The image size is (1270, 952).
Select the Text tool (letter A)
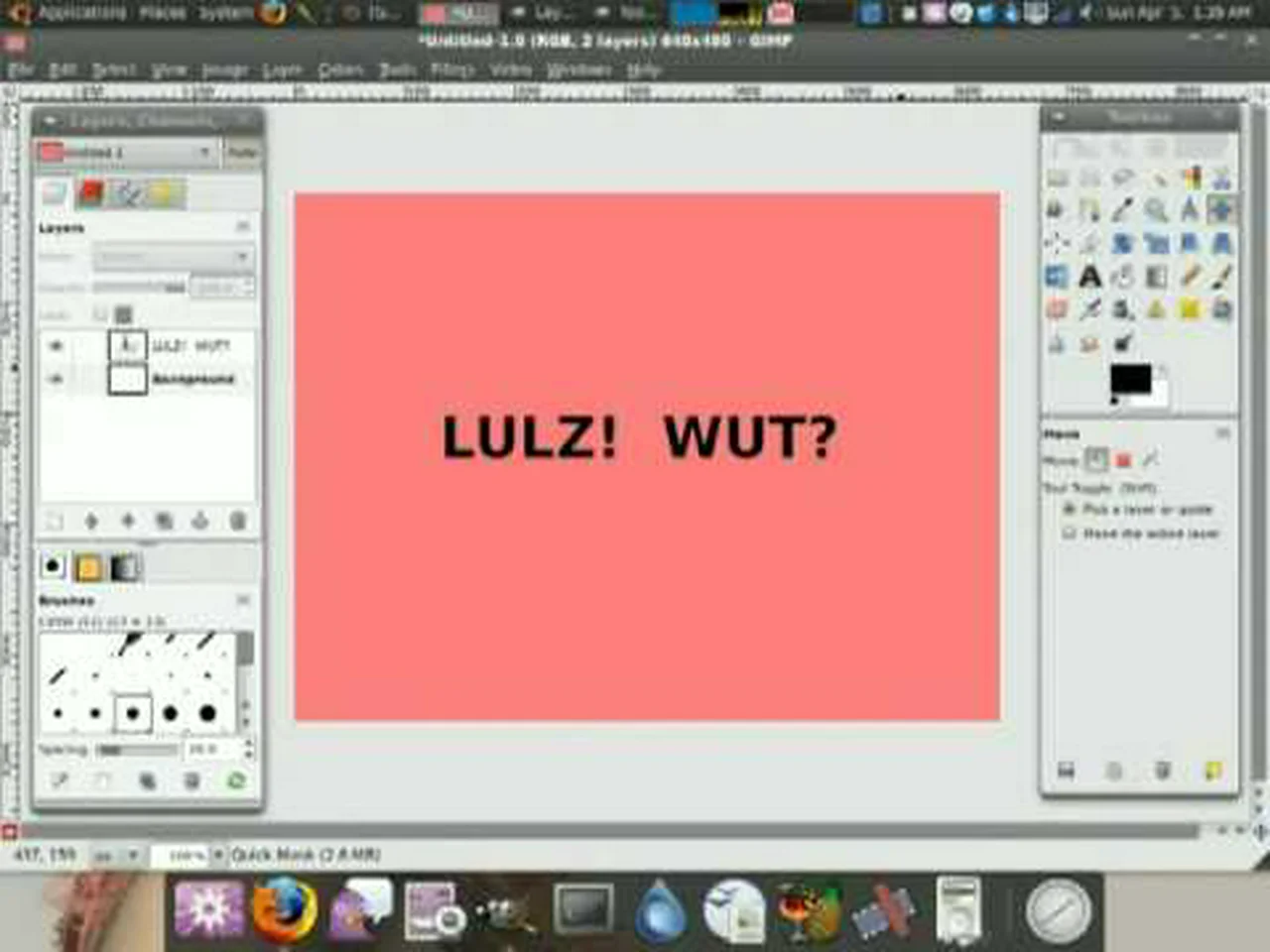pyautogui.click(x=1090, y=277)
